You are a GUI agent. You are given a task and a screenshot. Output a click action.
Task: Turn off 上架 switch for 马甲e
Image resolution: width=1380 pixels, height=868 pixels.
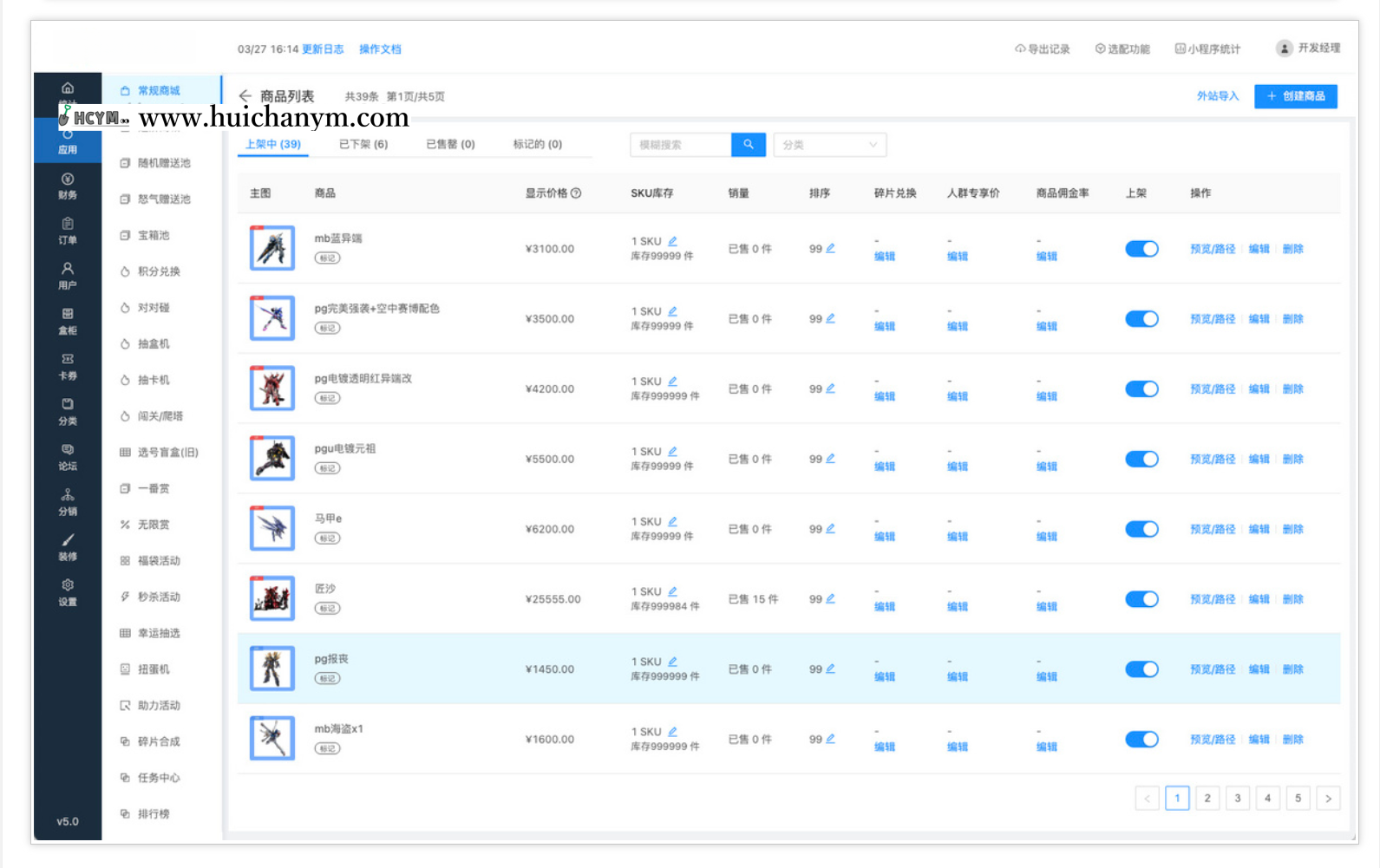[1141, 529]
